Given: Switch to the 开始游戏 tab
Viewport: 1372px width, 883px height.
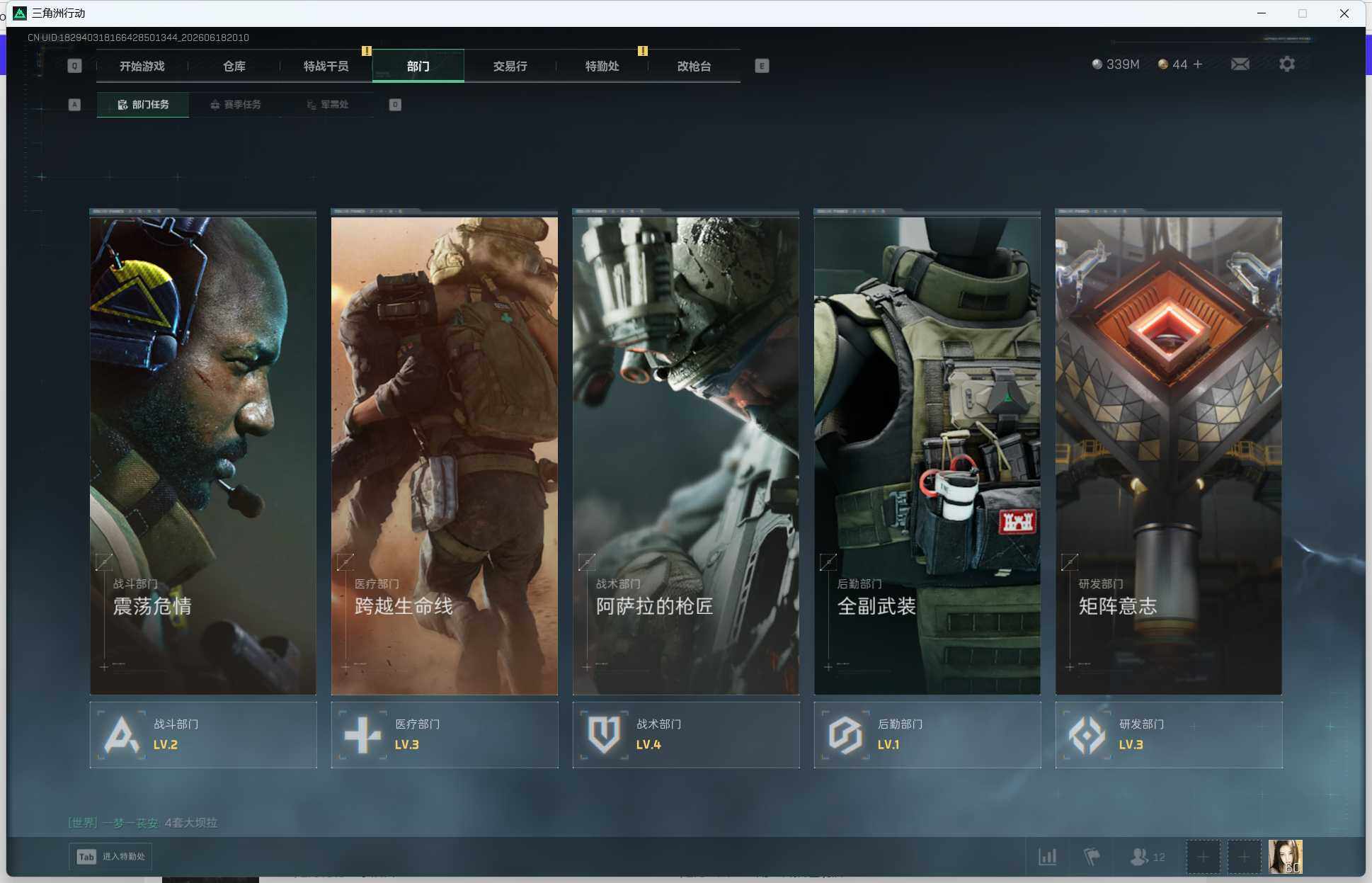Looking at the screenshot, I should (142, 66).
